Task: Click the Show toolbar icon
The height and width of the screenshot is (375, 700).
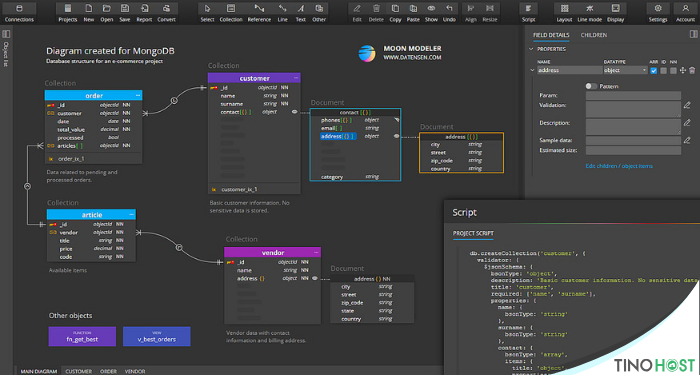Action: point(431,8)
